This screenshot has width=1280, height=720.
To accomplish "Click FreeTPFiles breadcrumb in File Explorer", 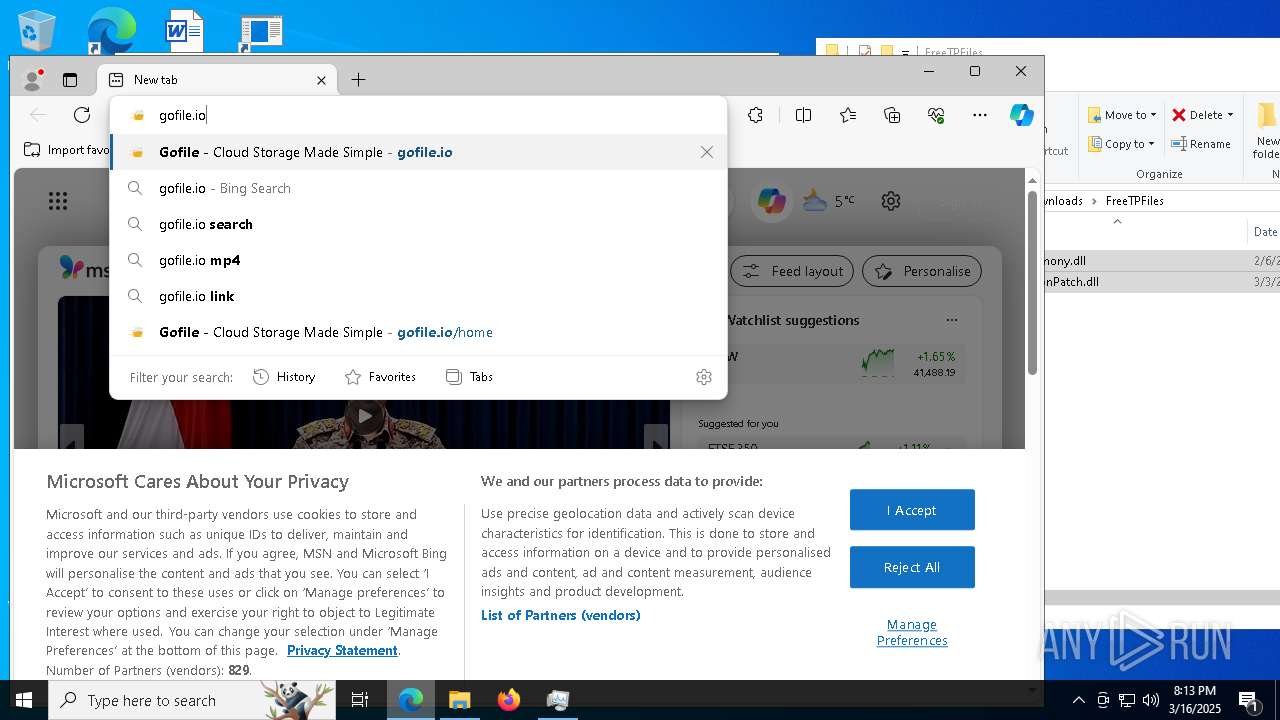I will pyautogui.click(x=1134, y=201).
